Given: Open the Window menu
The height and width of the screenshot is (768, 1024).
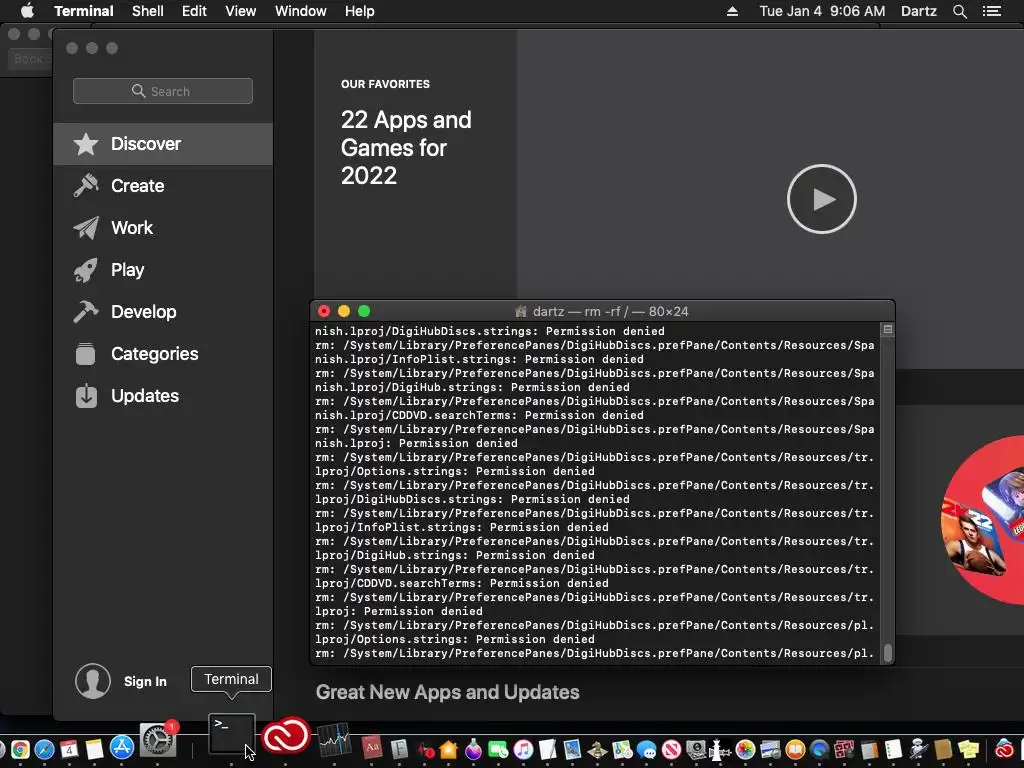Looking at the screenshot, I should [300, 11].
